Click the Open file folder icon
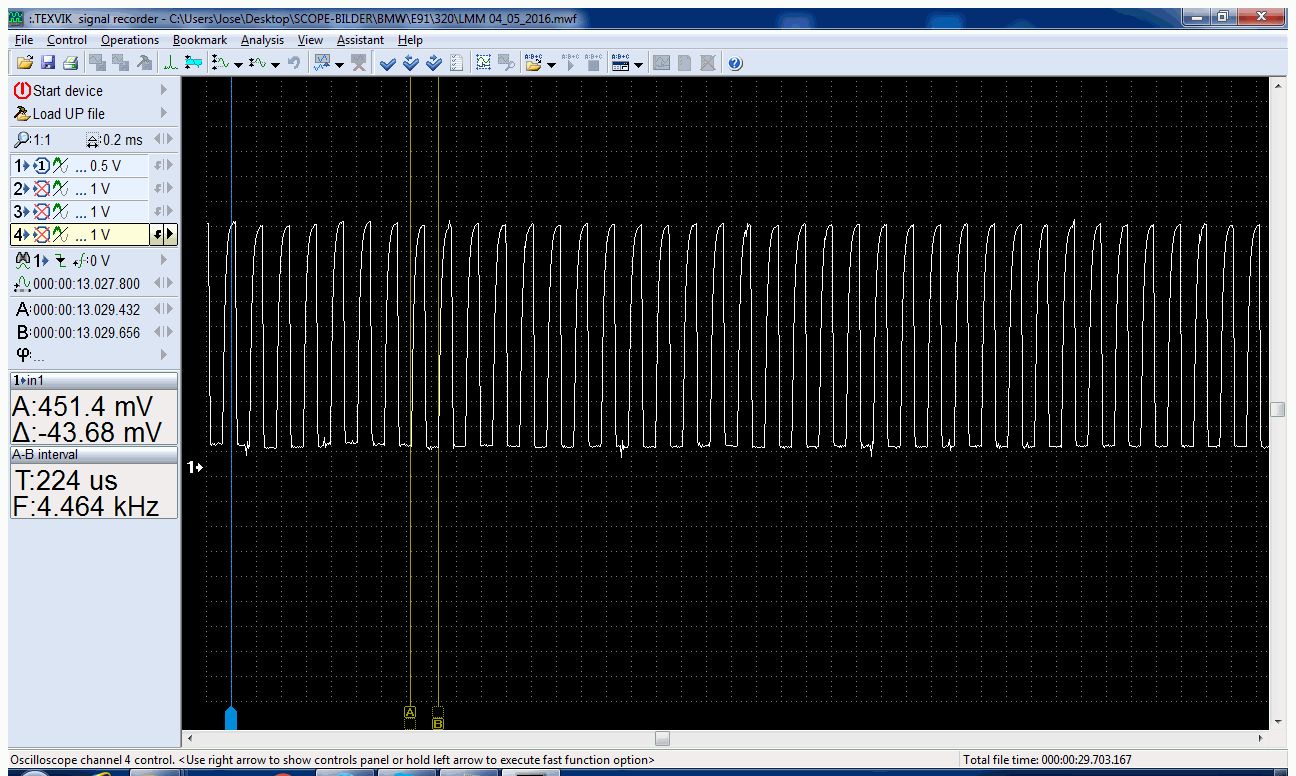The width and height of the screenshot is (1296, 776). 25,63
